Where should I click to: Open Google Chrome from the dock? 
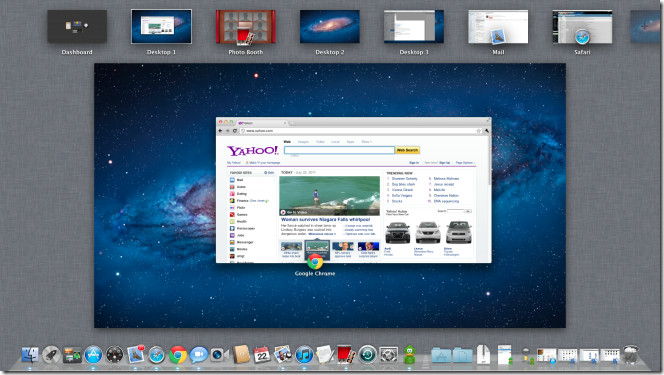coord(178,355)
